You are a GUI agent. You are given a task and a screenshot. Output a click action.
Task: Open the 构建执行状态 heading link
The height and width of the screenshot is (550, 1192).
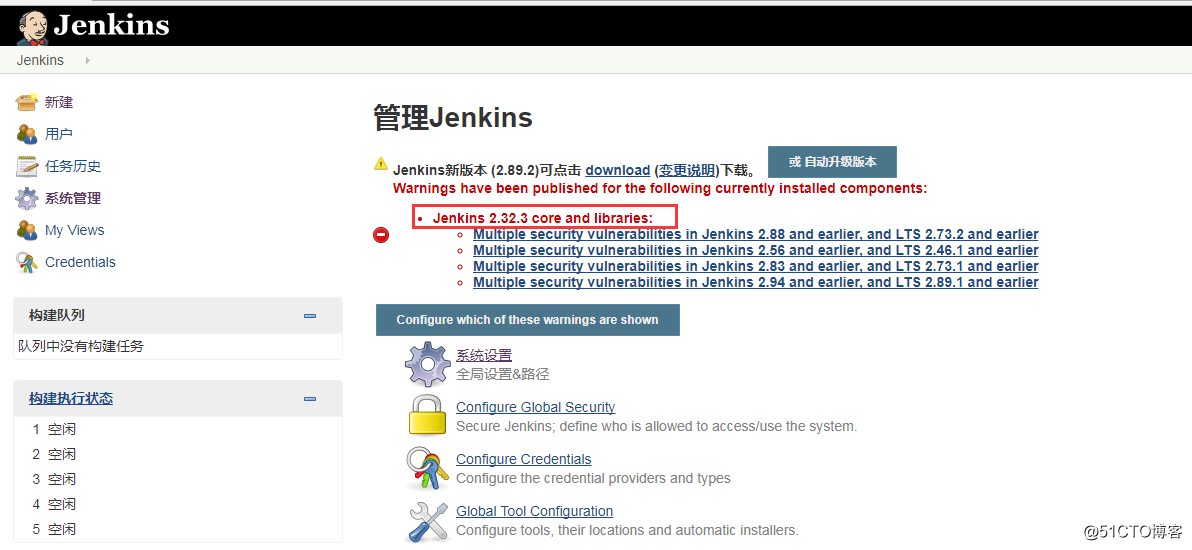tap(71, 398)
